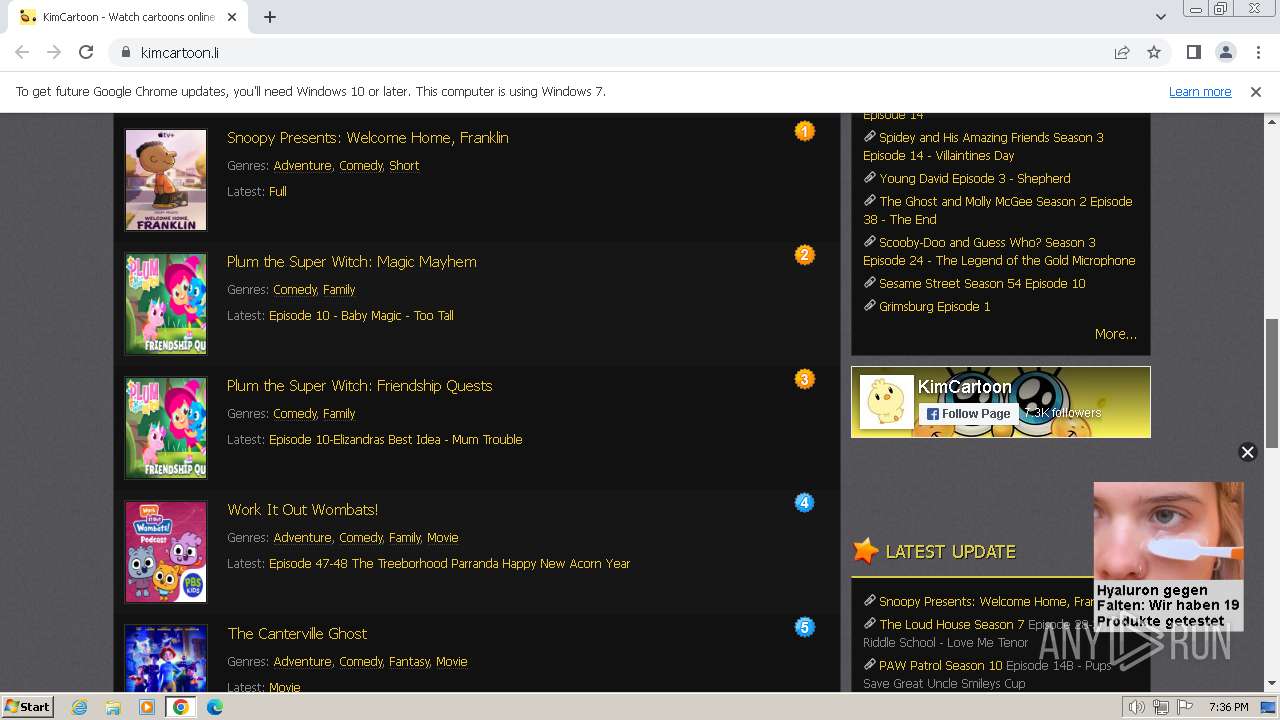
Task: Open Snoopy Franklin poster thumbnail
Action: 166,180
